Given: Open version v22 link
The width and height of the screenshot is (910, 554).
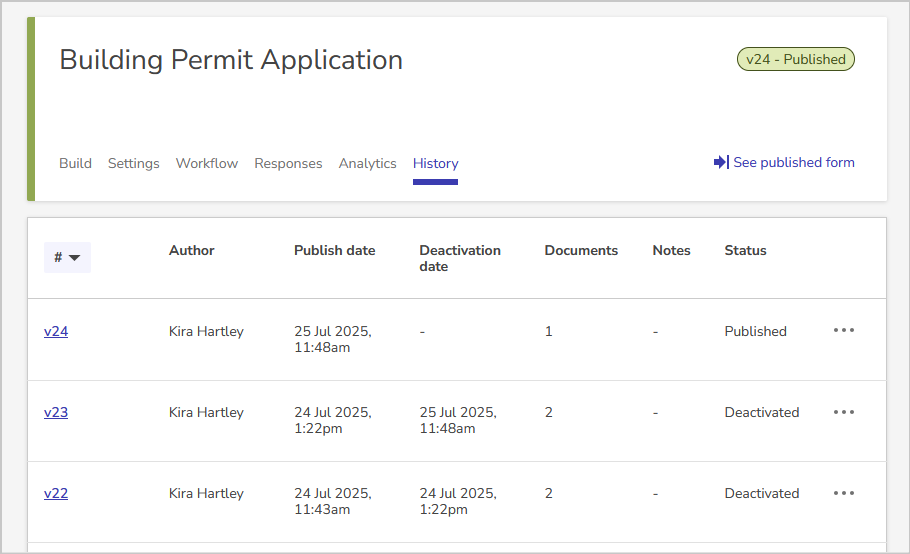Looking at the screenshot, I should [x=56, y=494].
